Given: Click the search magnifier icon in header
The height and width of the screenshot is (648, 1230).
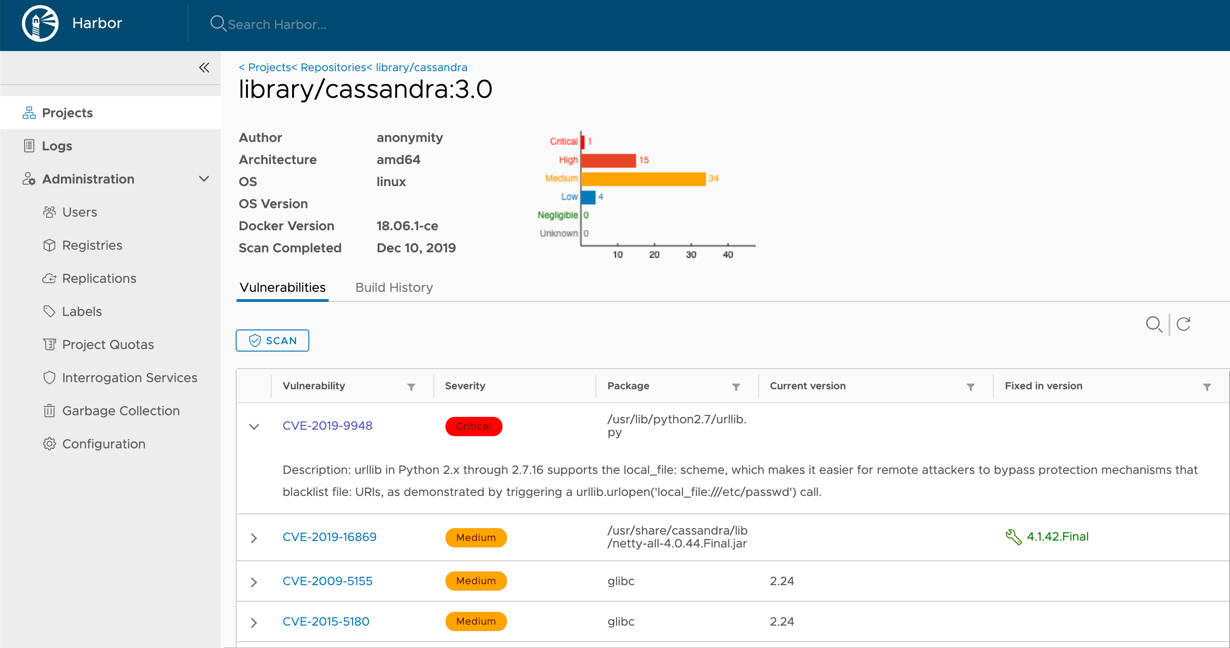Looking at the screenshot, I should coord(218,23).
